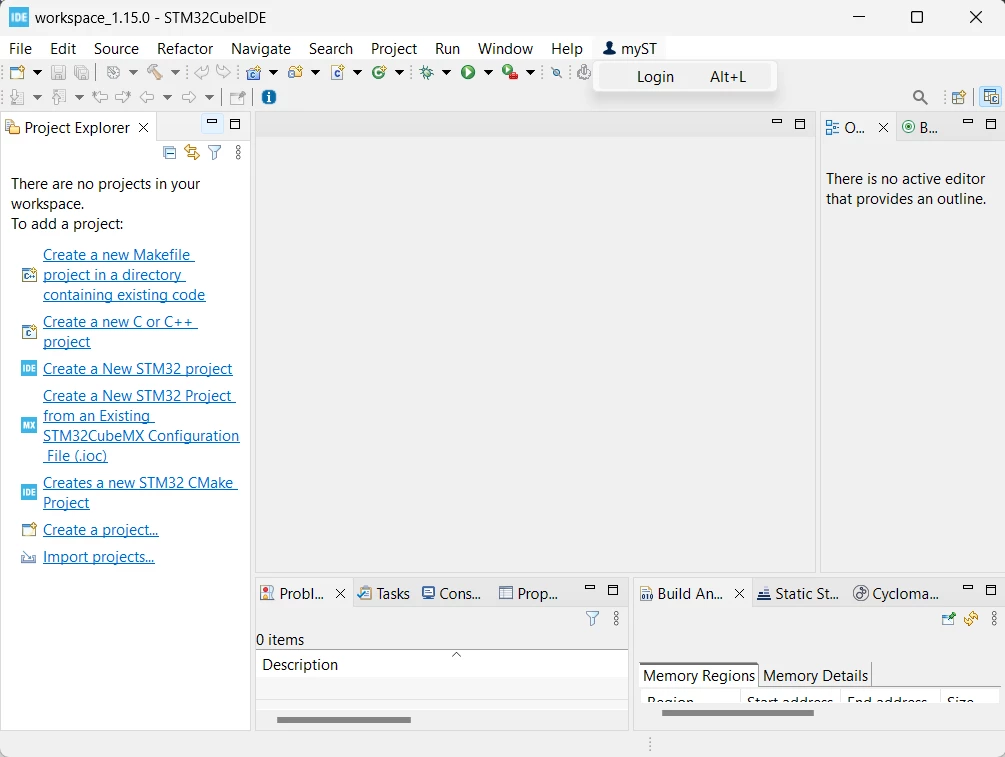Switch to the Static Stack Analyzer tab
The height and width of the screenshot is (757, 1005).
(798, 594)
